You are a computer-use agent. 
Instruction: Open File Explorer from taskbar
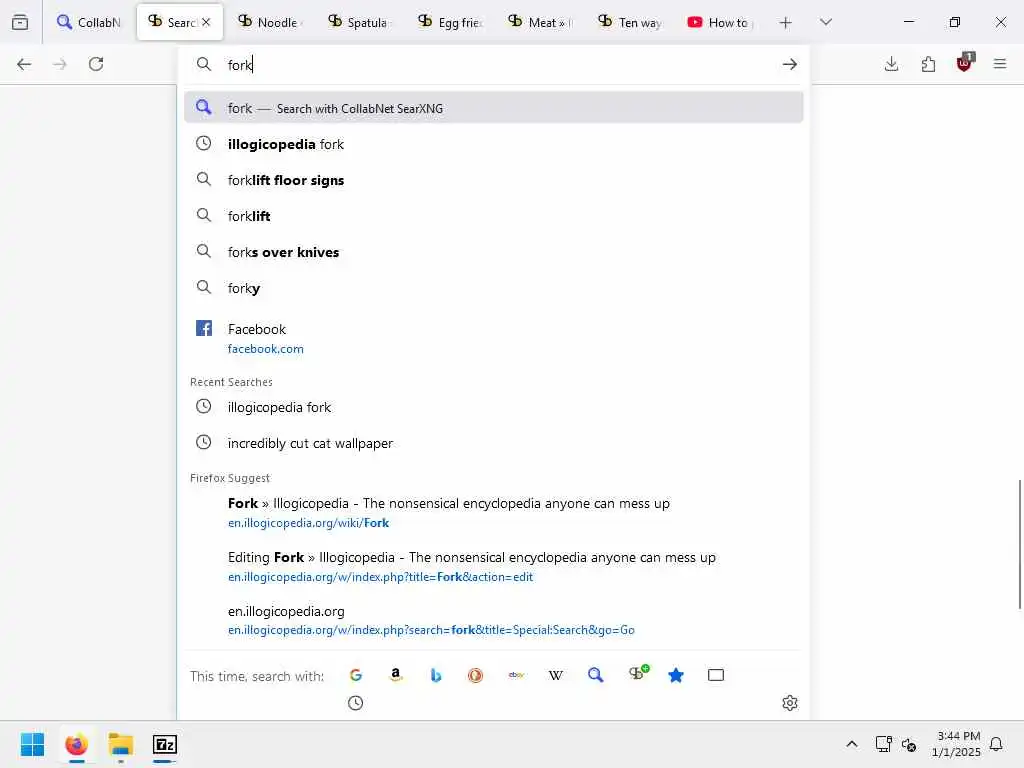click(x=121, y=744)
